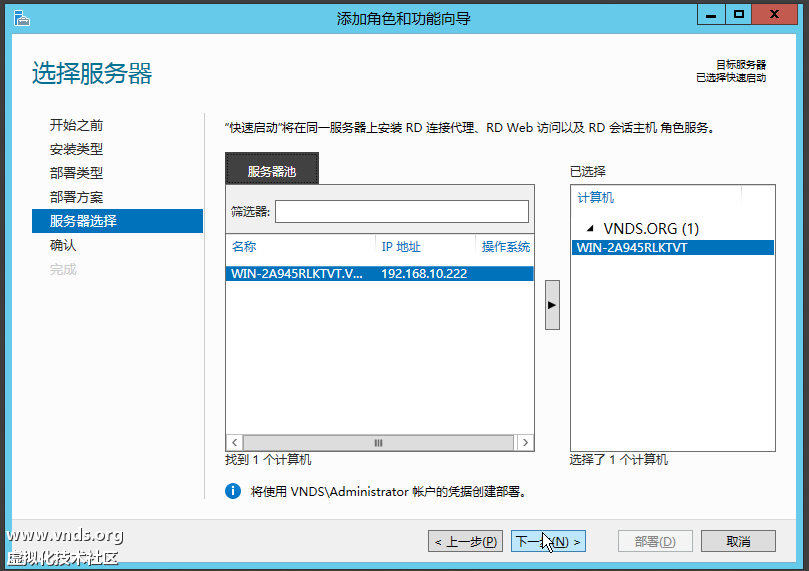
Task: Go back with the 上一步(P) button
Action: click(465, 542)
